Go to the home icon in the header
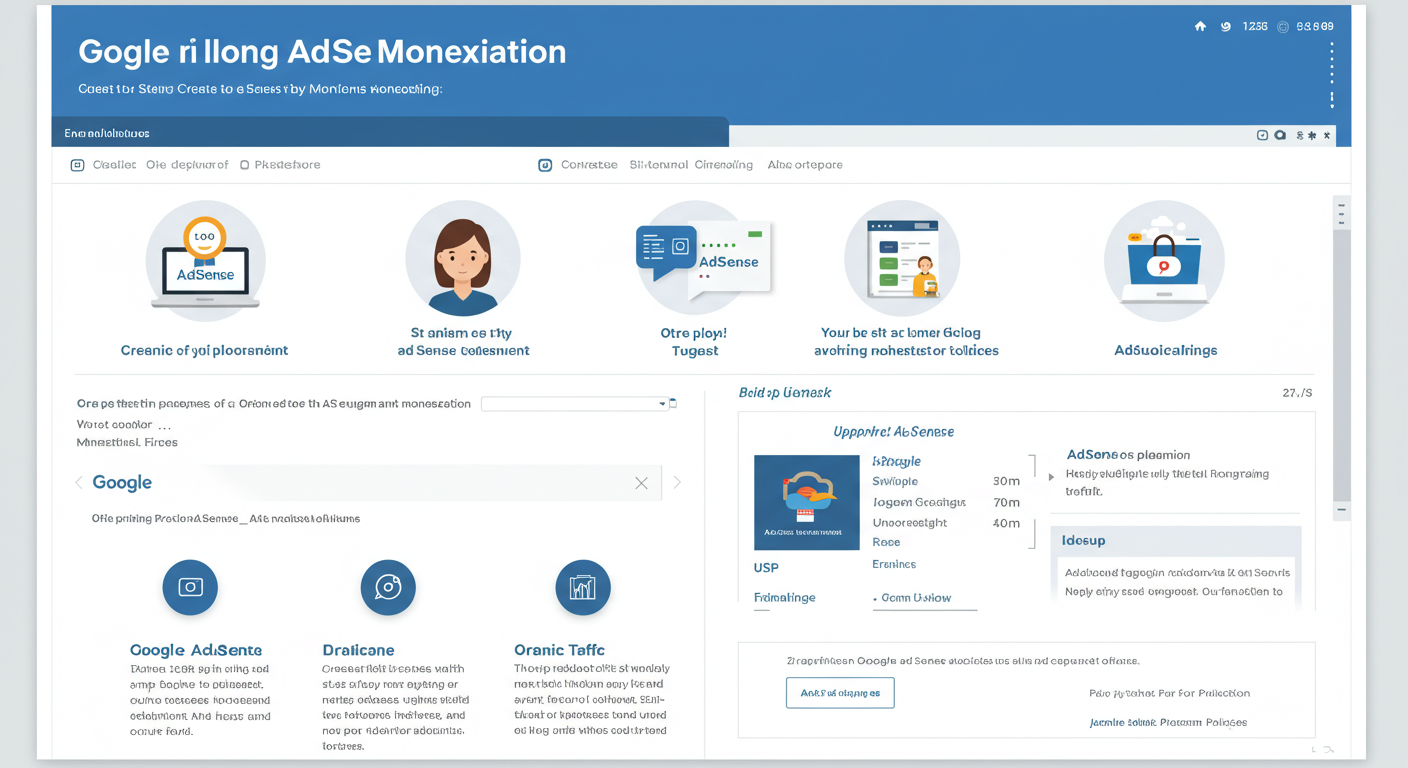The height and width of the screenshot is (768, 1408). click(x=1200, y=27)
